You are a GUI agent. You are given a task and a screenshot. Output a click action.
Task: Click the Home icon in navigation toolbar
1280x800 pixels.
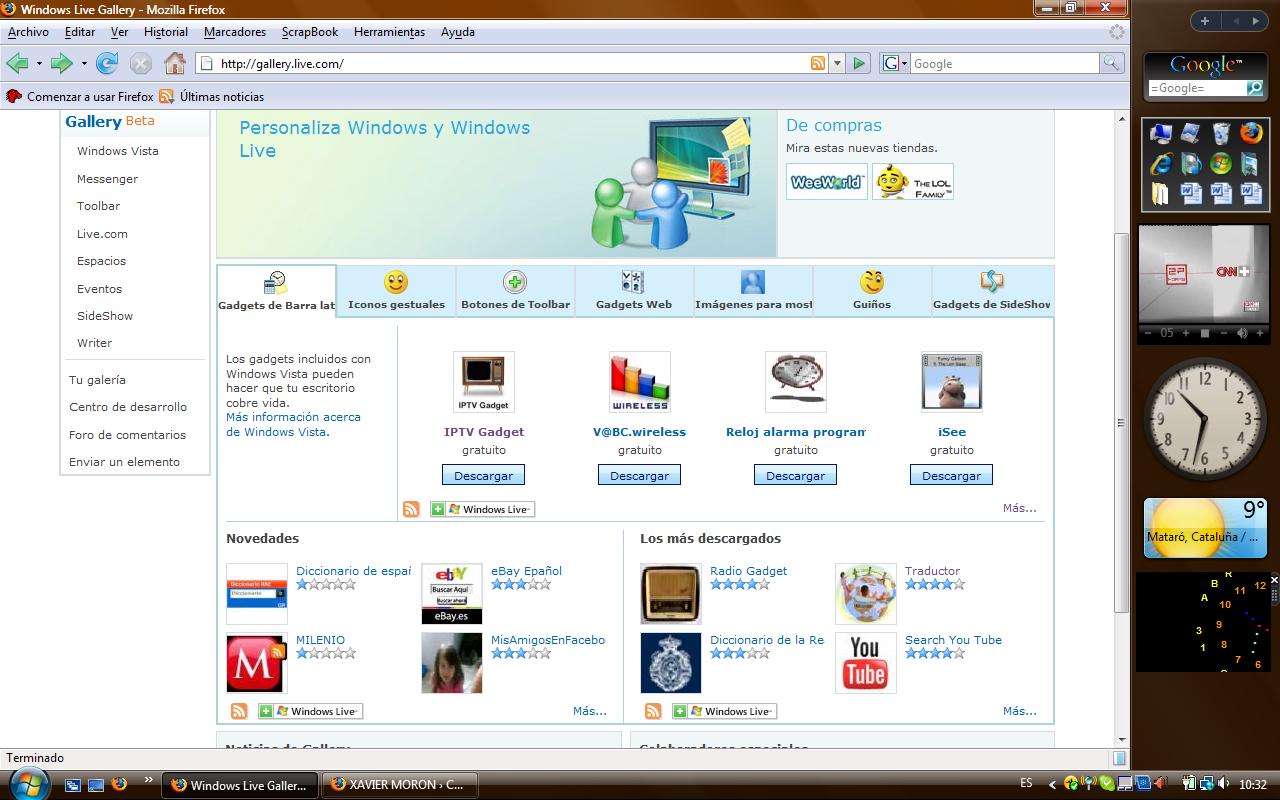coord(175,63)
